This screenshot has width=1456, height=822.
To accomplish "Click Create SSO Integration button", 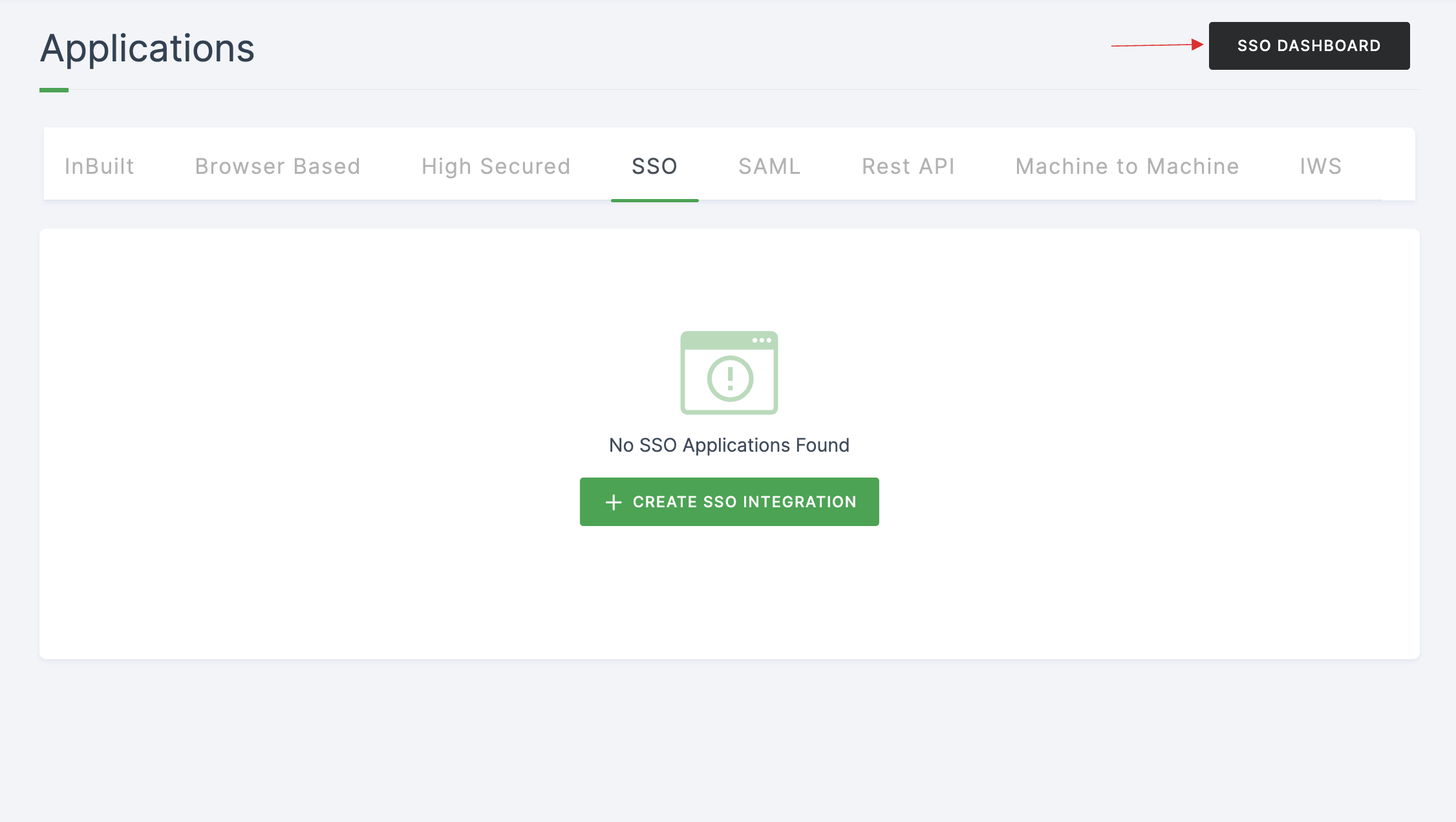I will click(x=729, y=501).
